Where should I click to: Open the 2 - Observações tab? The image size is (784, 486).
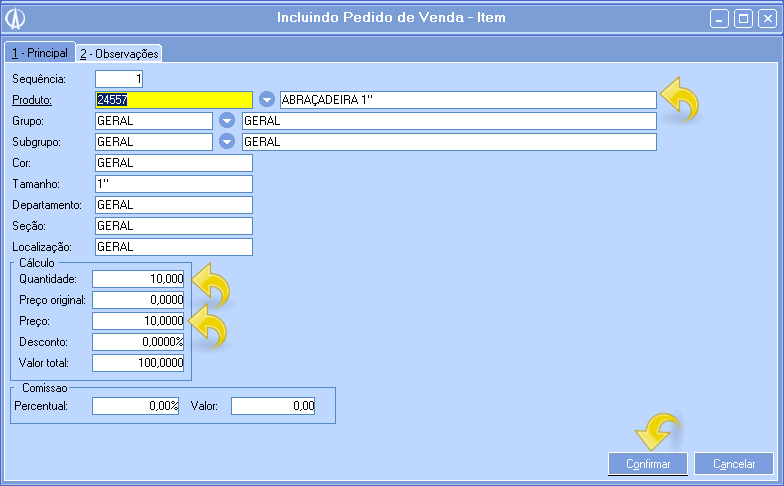pos(119,54)
